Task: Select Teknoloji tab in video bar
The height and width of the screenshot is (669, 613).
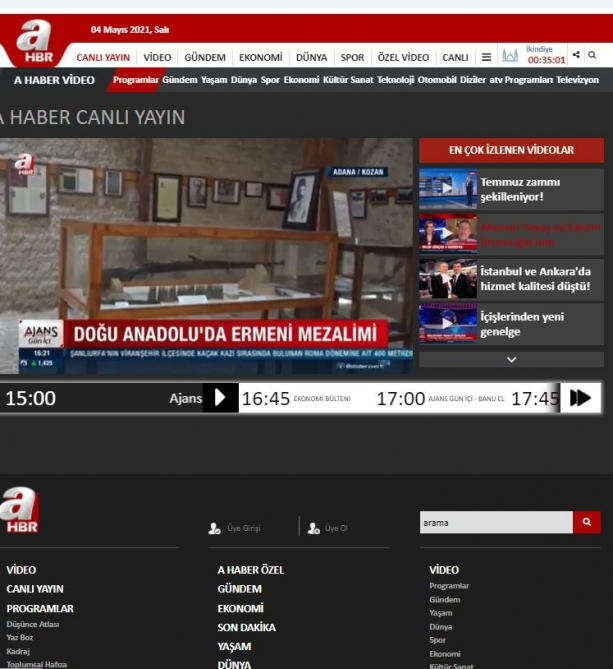Action: point(395,80)
